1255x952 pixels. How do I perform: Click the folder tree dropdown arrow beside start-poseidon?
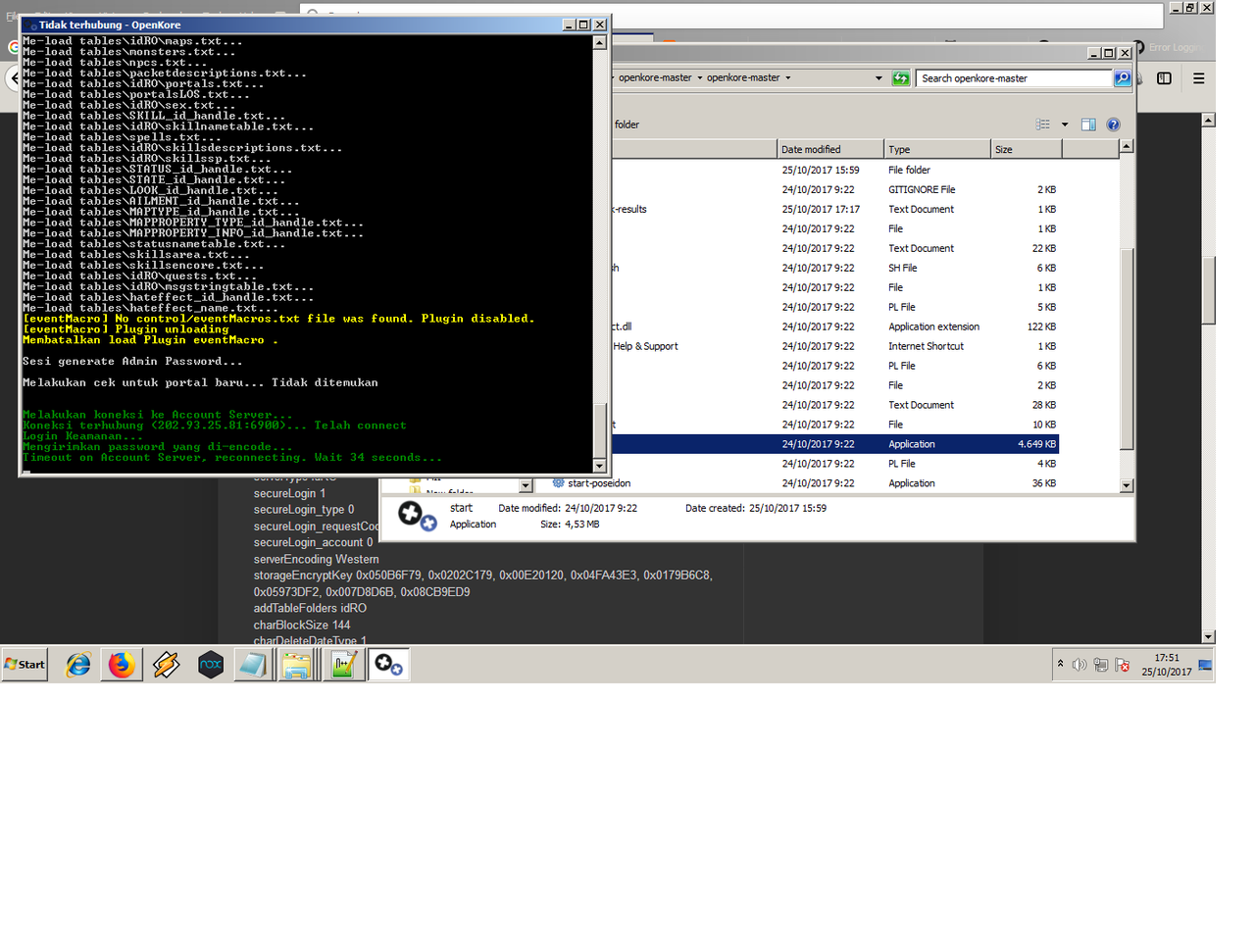[526, 485]
